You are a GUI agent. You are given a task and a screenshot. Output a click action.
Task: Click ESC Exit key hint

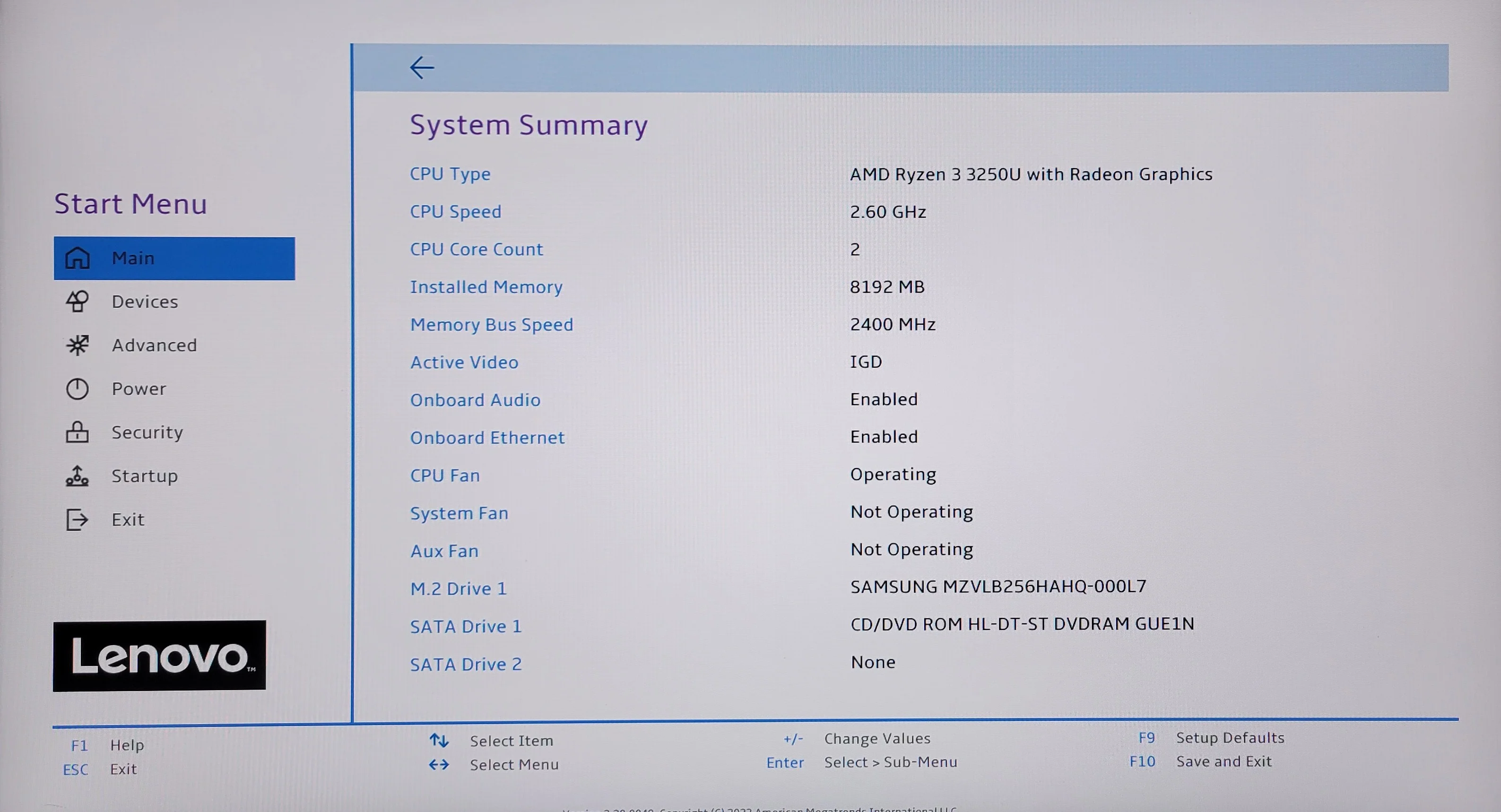pyautogui.click(x=100, y=769)
